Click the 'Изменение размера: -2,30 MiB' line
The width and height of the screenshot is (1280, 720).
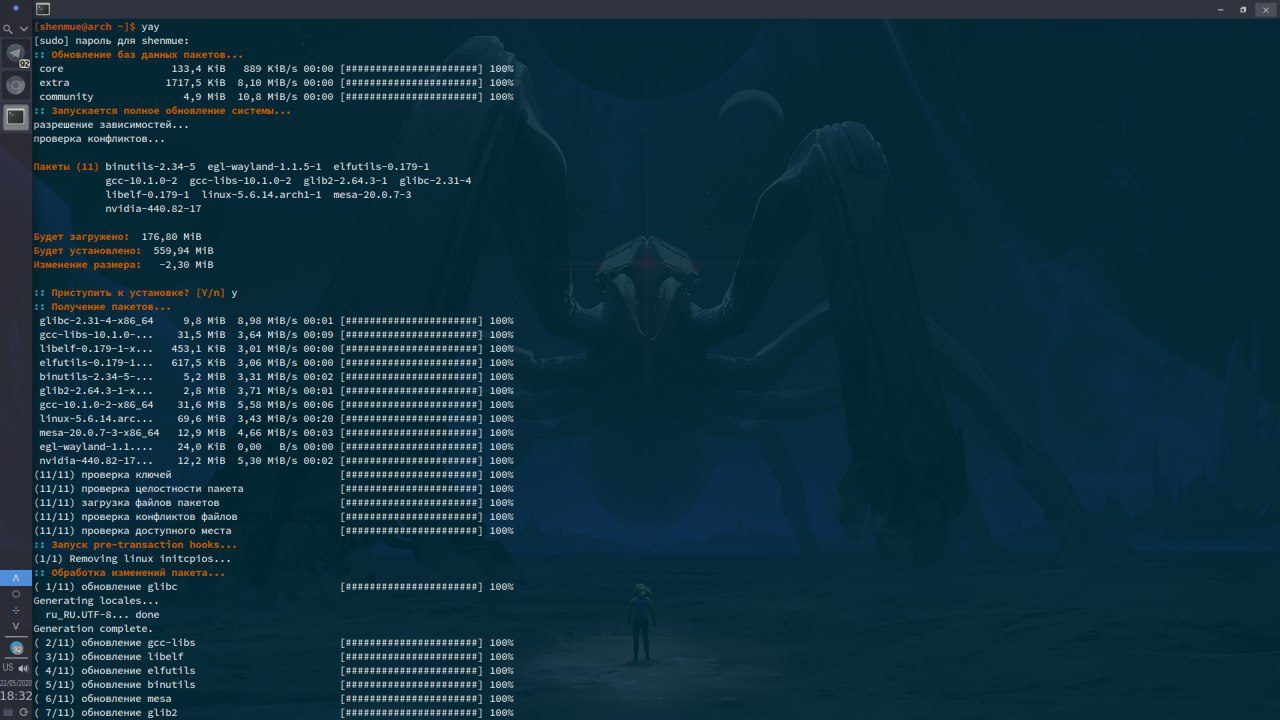123,265
